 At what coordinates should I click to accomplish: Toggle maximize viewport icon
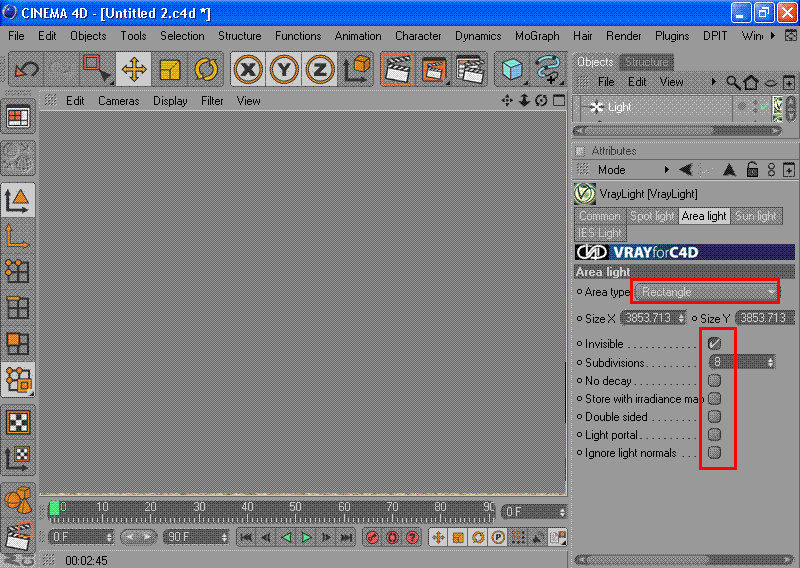point(559,101)
